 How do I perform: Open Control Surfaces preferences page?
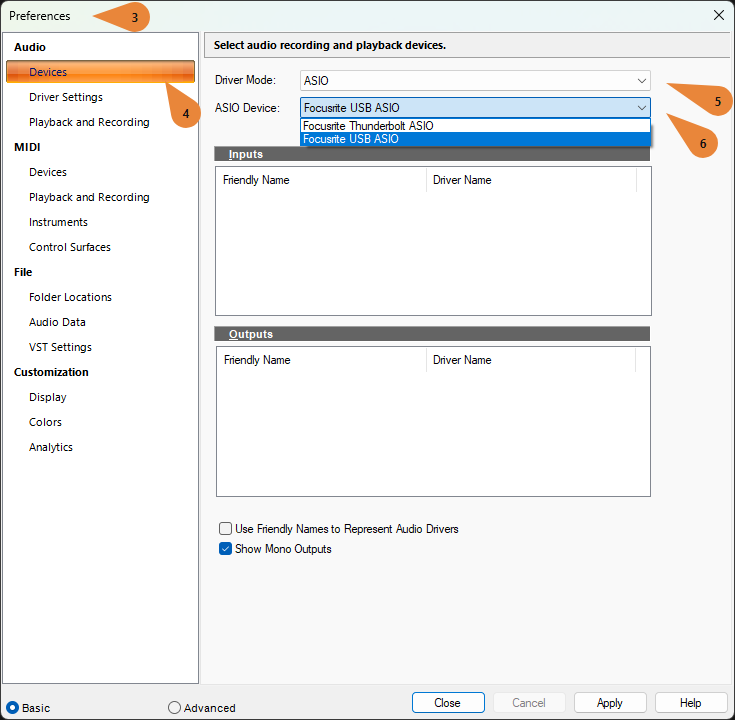(x=70, y=247)
